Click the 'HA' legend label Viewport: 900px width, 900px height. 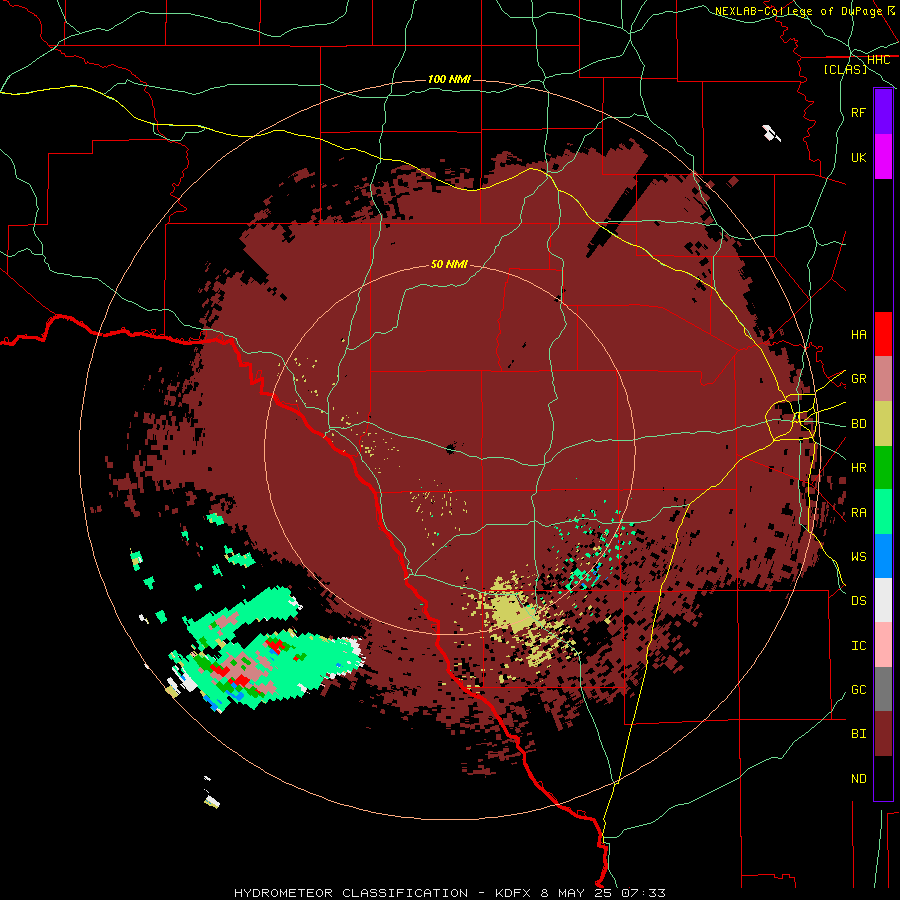[859, 334]
